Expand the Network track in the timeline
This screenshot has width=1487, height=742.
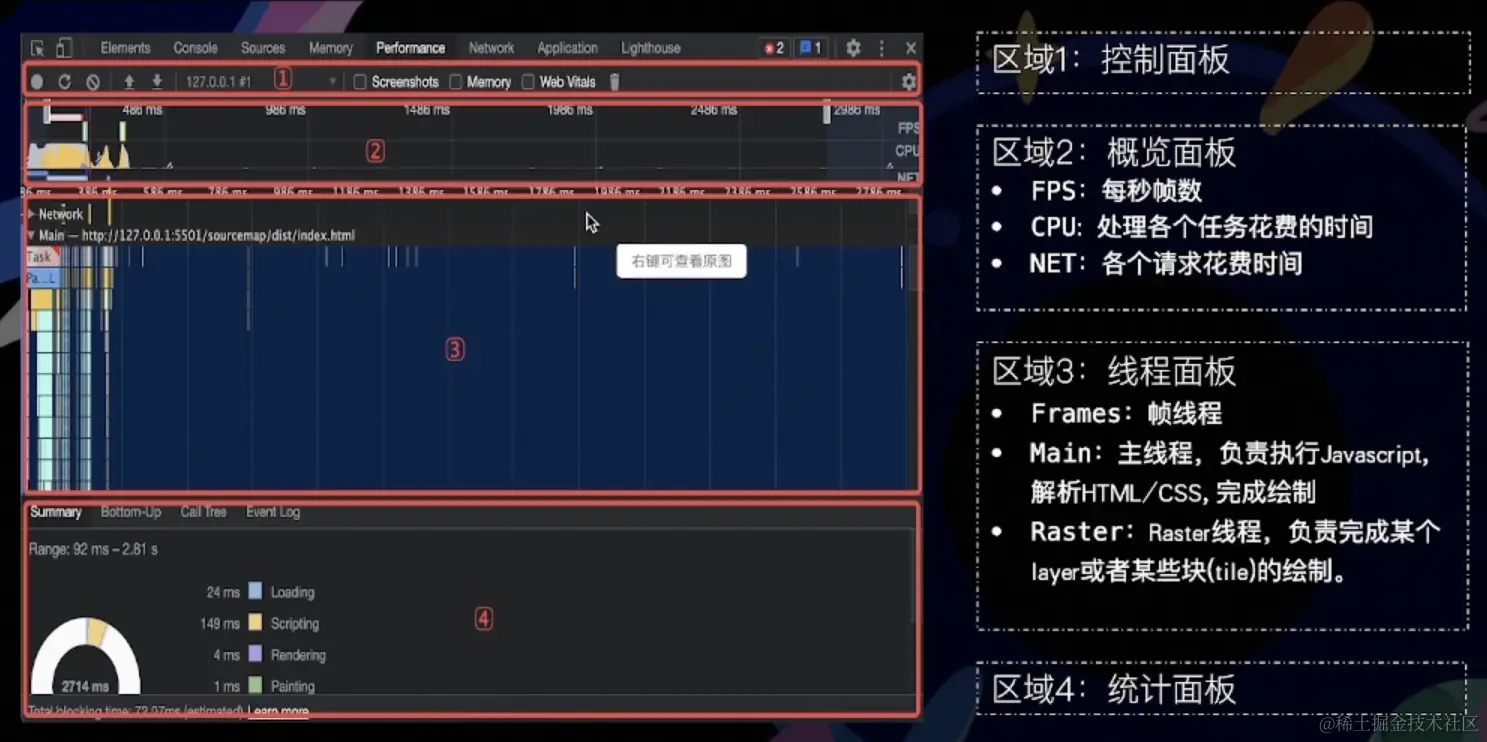click(x=32, y=214)
